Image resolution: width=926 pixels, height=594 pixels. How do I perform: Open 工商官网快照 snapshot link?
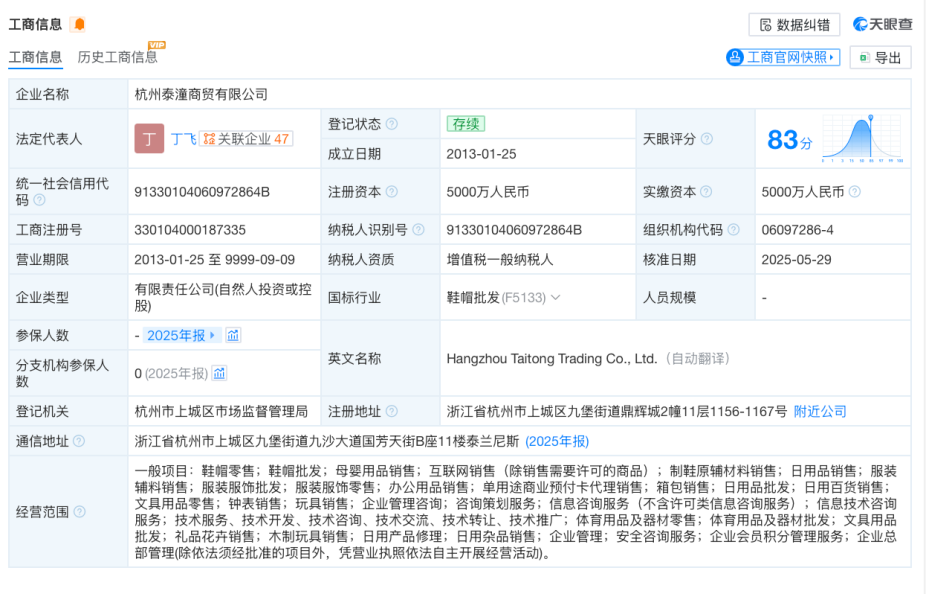point(783,57)
